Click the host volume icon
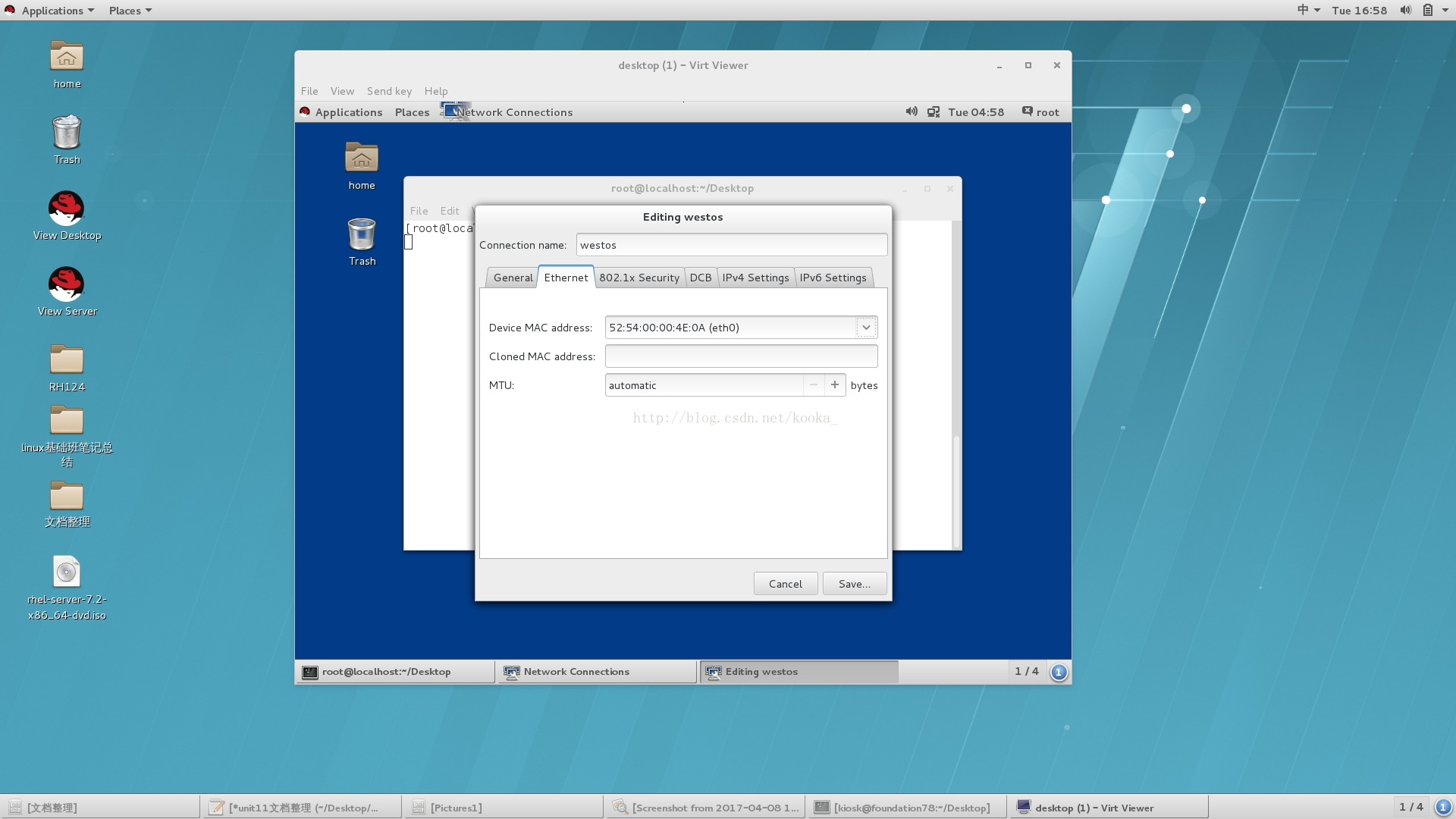The image size is (1456, 819). click(1405, 10)
